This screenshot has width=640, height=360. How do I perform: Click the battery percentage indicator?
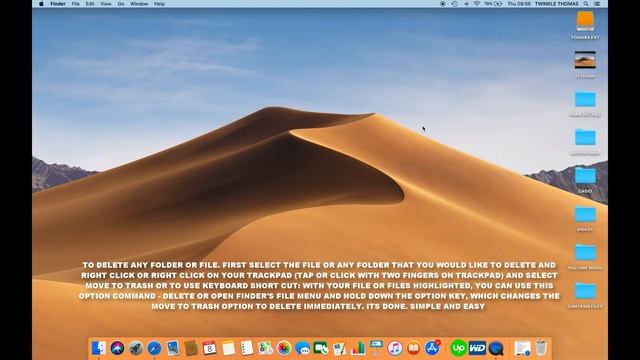[x=493, y=4]
